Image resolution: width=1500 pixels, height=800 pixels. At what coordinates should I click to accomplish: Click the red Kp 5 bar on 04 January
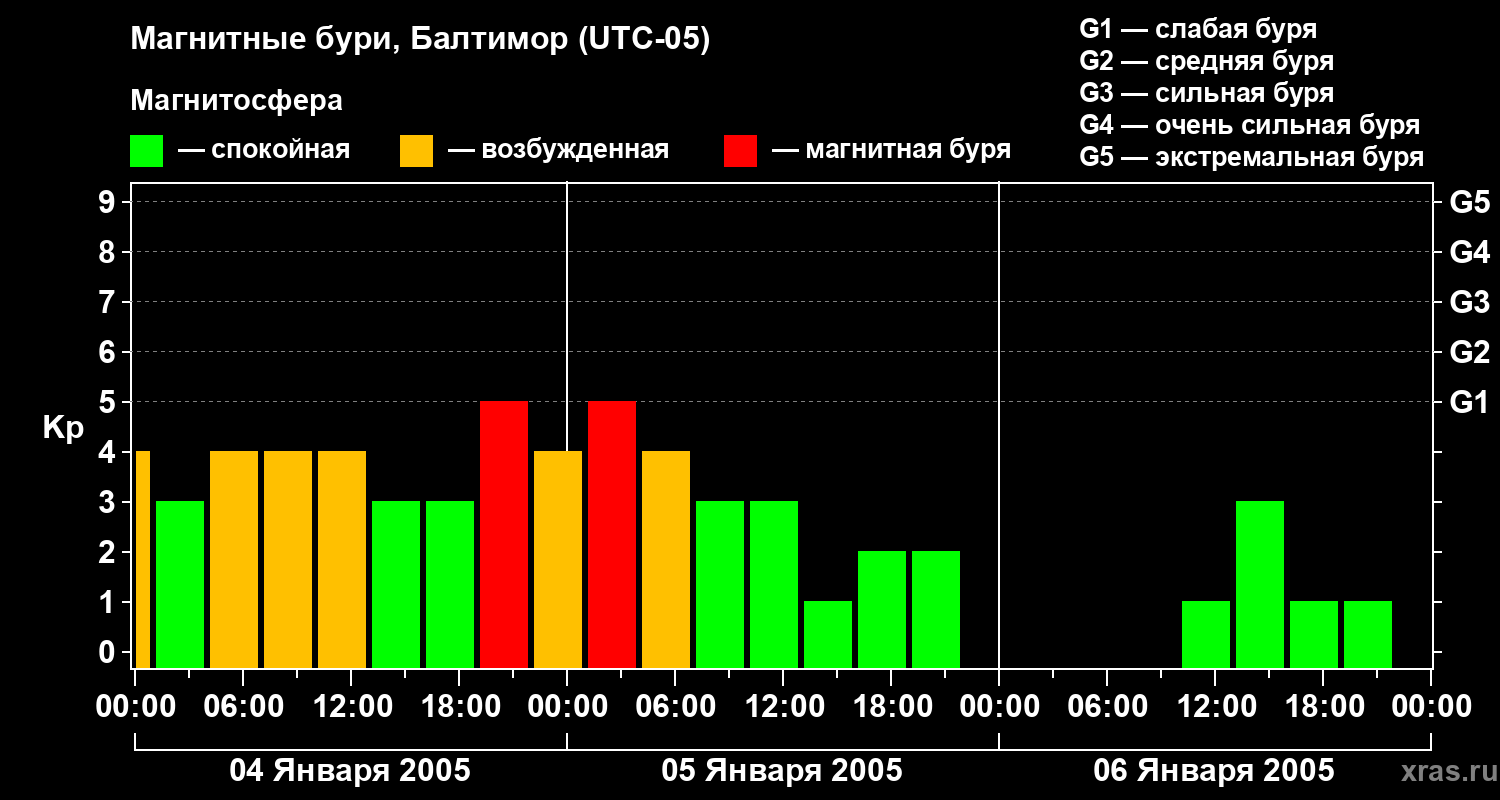pos(504,534)
